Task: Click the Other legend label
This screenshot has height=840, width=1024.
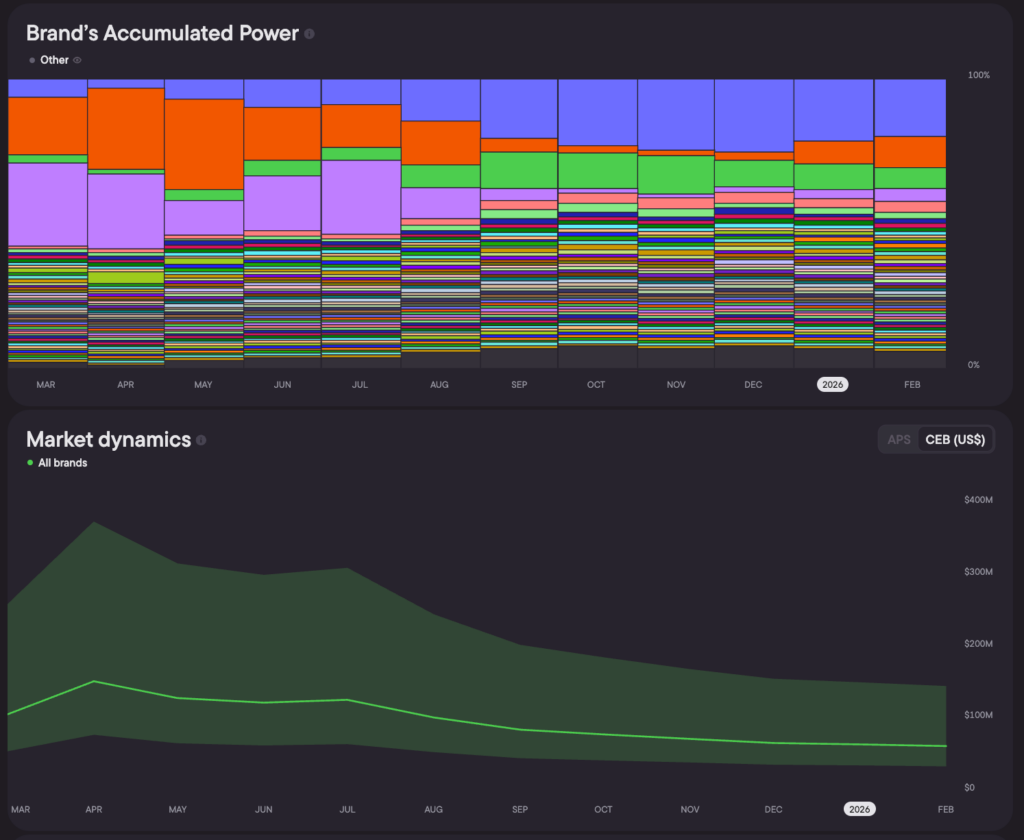Action: pos(55,60)
